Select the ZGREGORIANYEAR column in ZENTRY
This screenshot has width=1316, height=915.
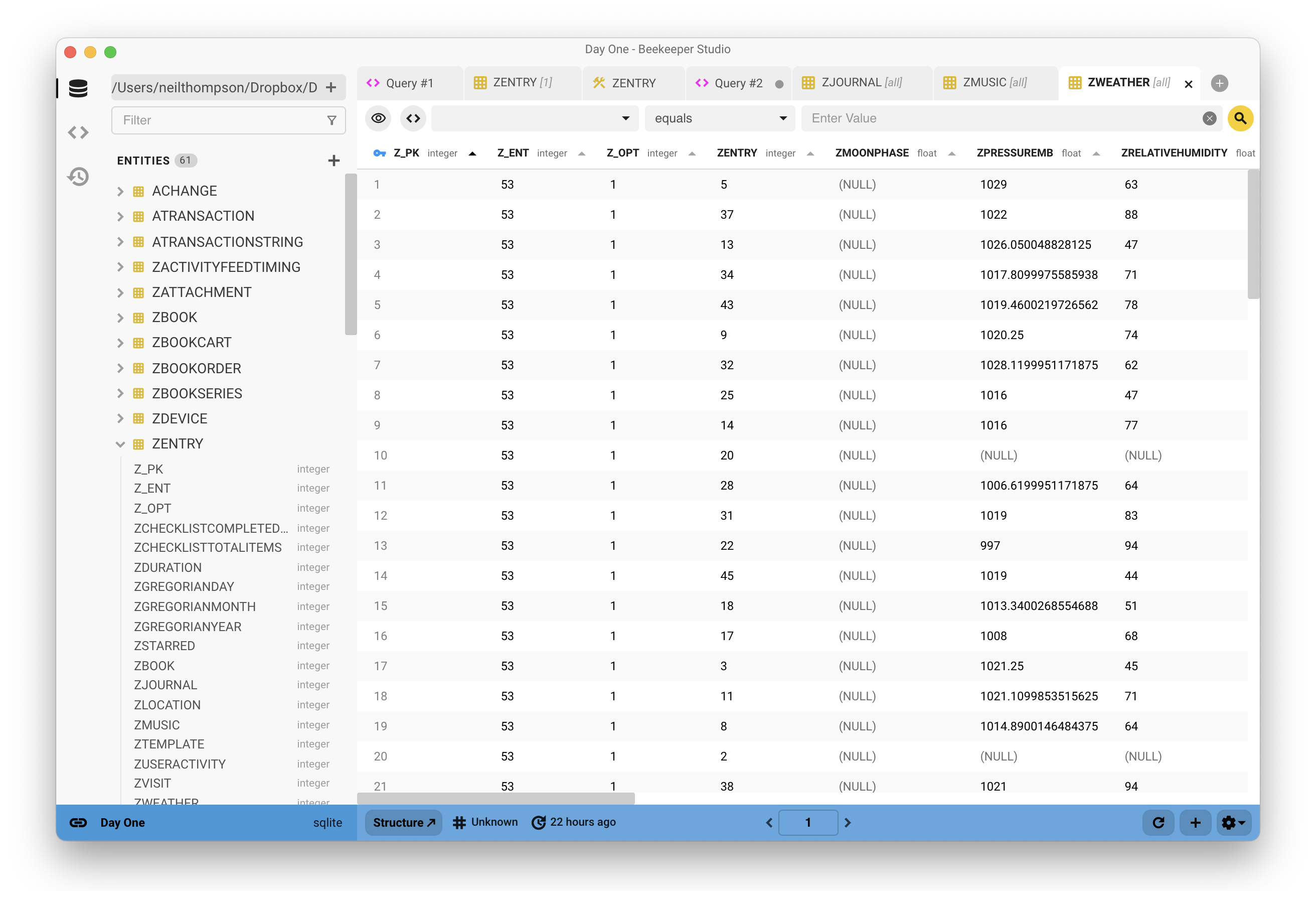coord(188,627)
